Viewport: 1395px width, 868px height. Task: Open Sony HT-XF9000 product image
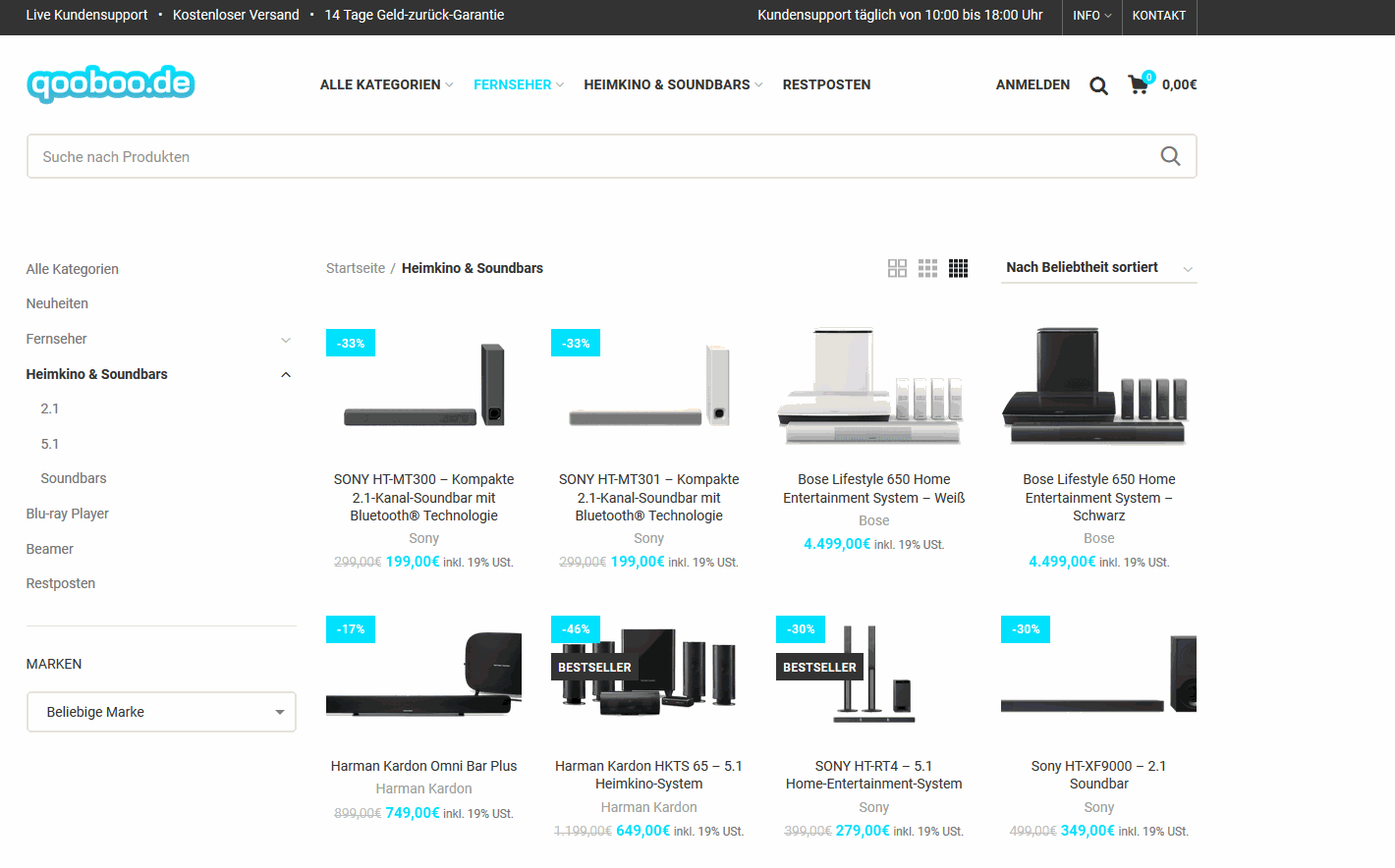pyautogui.click(x=1098, y=674)
